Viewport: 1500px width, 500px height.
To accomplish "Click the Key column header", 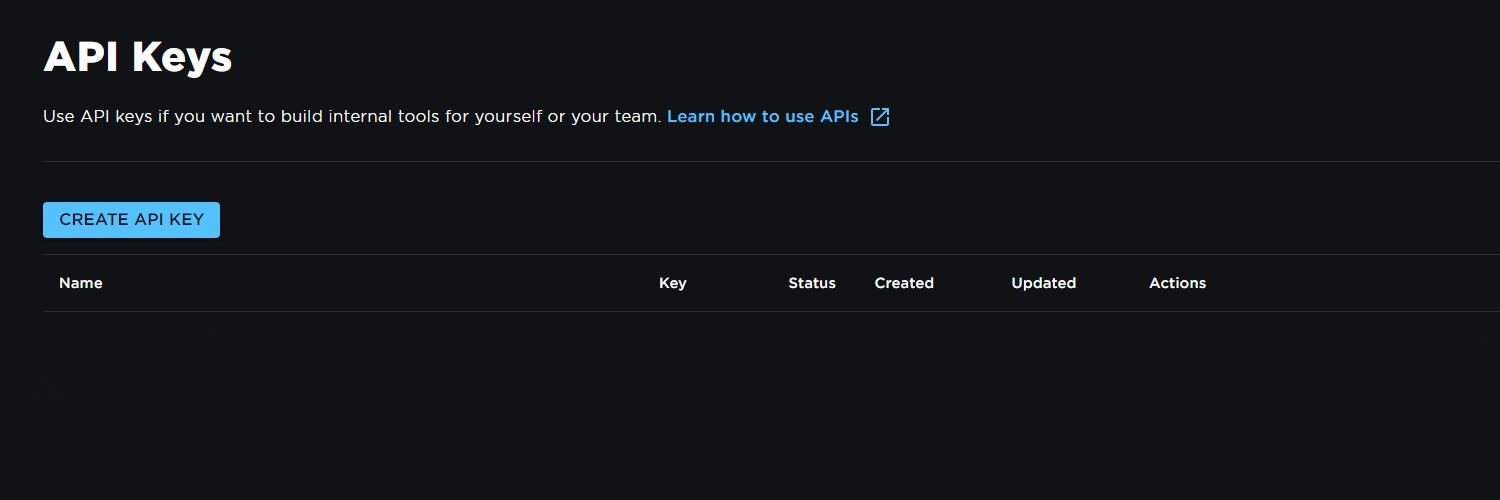I will click(673, 283).
